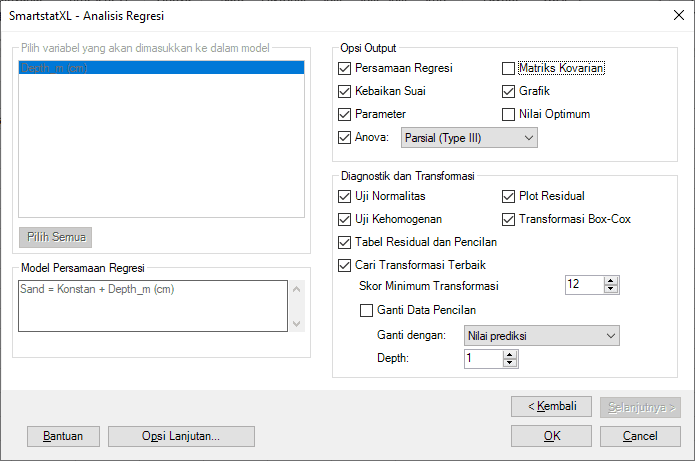Click the OK button
Screen dimensions: 695x461
[x=551, y=436]
